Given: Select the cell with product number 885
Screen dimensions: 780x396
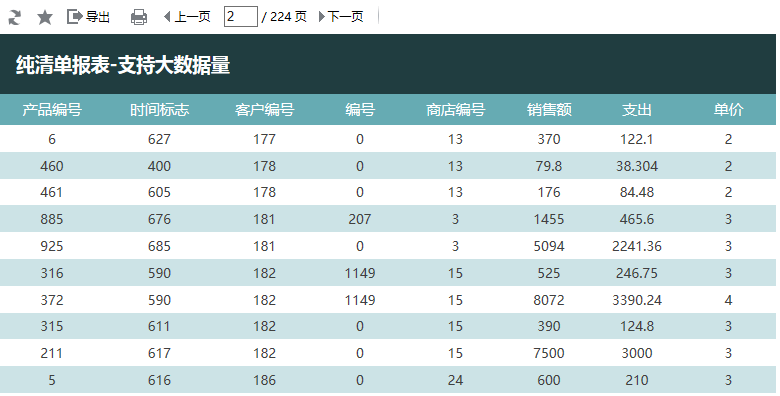Looking at the screenshot, I should [x=52, y=219].
